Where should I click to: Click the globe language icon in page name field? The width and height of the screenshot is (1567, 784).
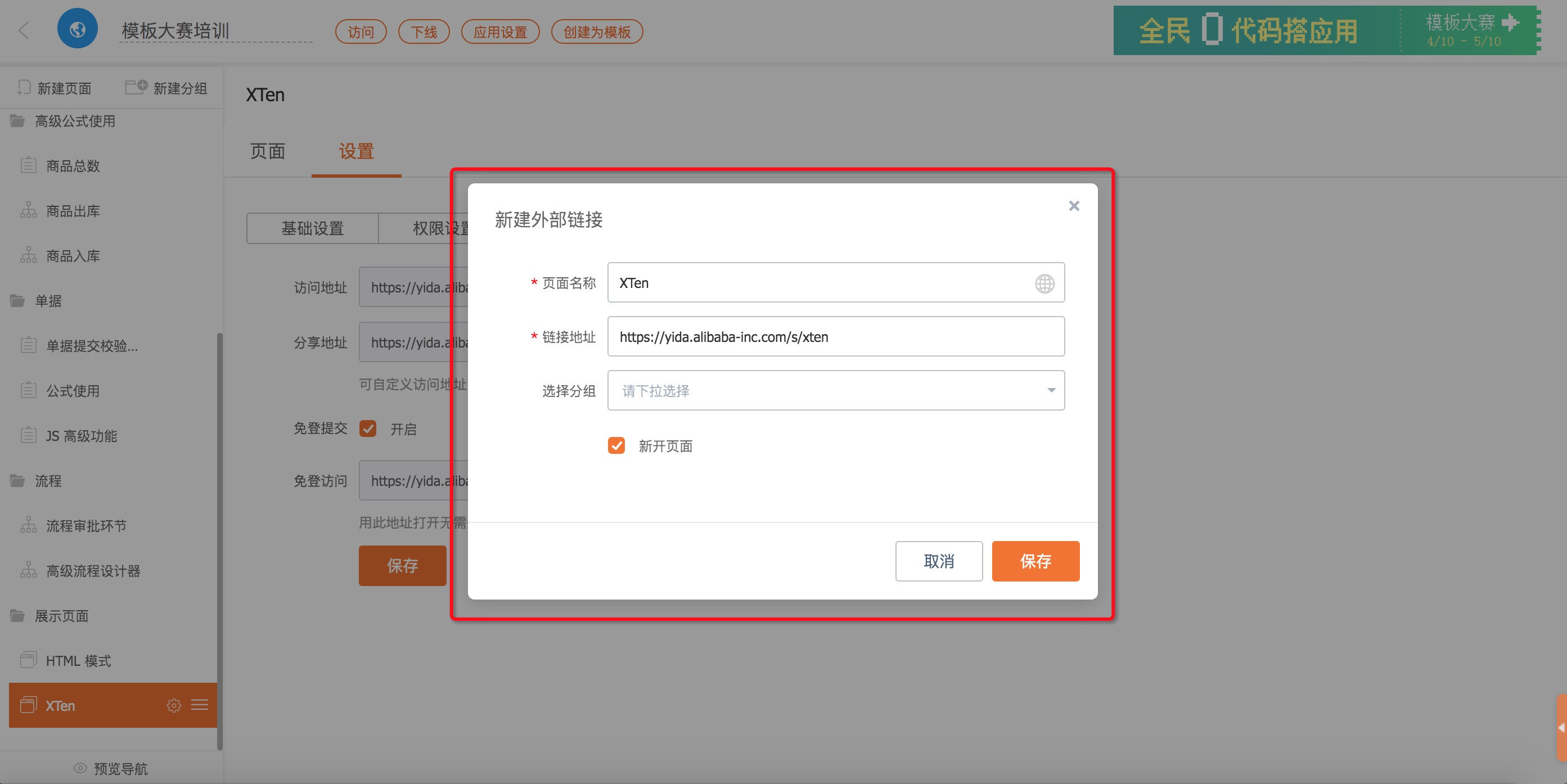point(1044,283)
